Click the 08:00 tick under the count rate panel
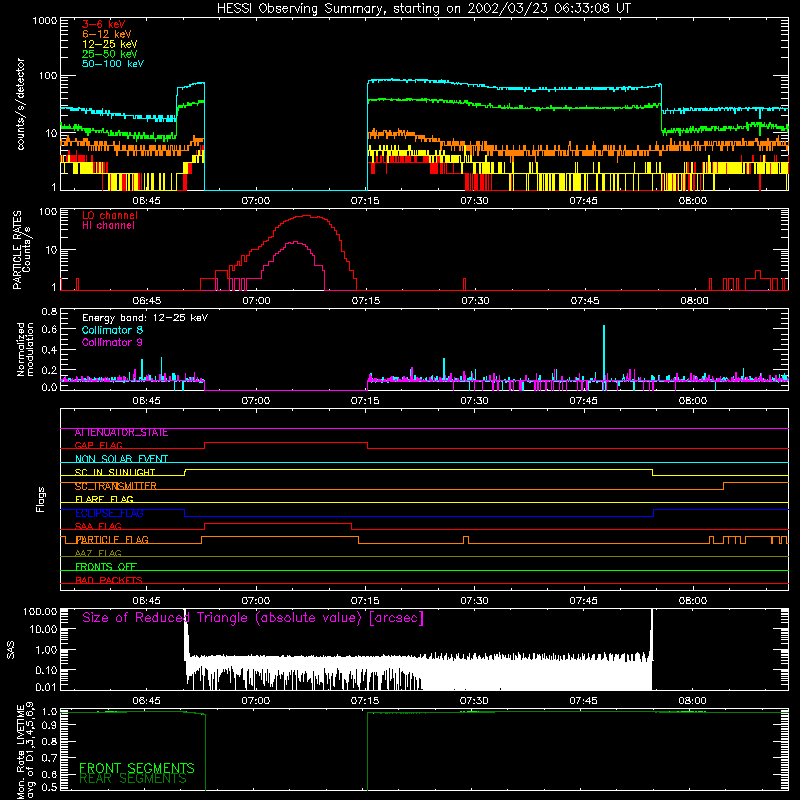The image size is (800, 800). [x=693, y=201]
